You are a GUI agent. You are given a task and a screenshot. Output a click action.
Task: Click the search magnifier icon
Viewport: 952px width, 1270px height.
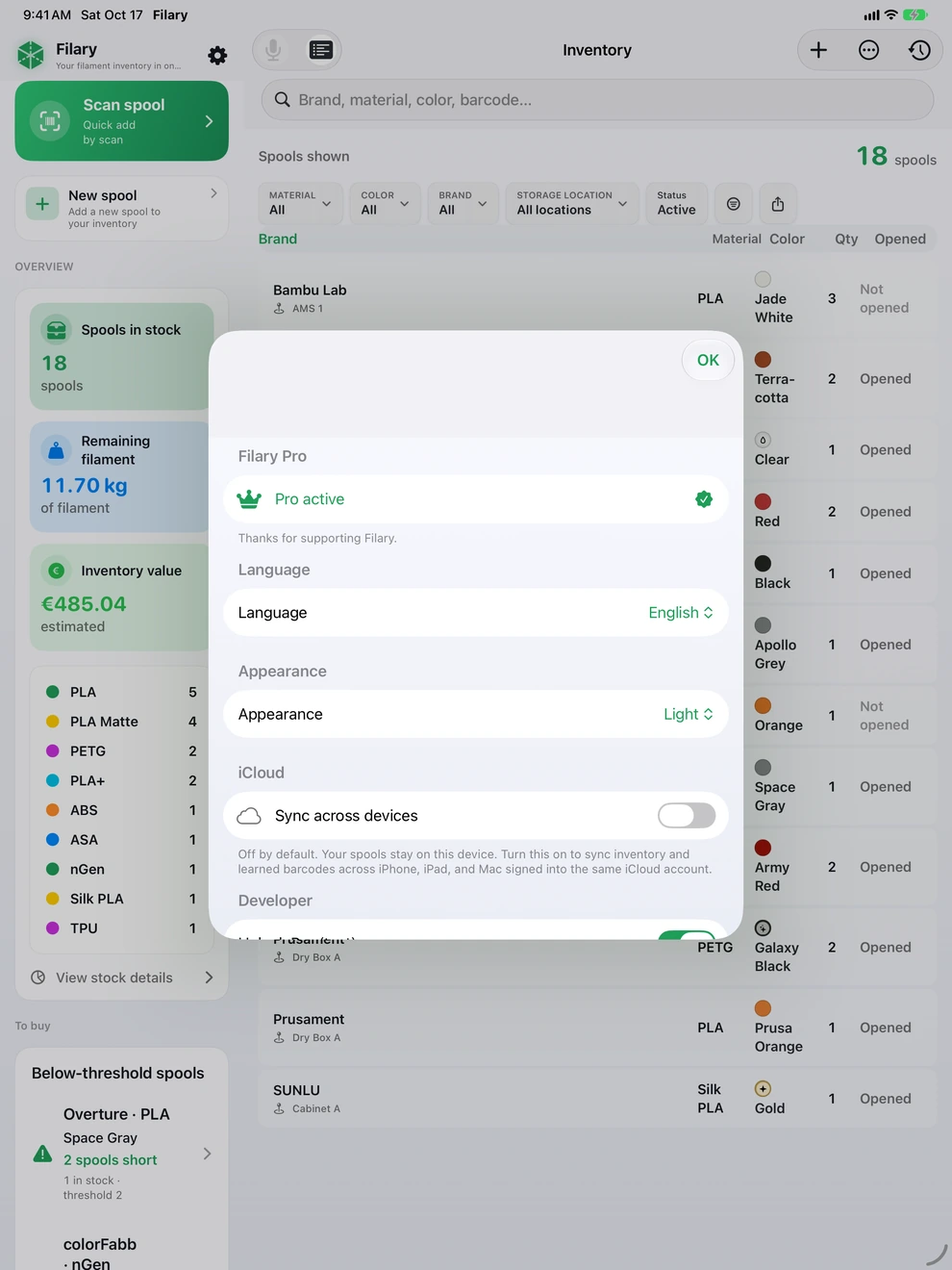pos(283,100)
